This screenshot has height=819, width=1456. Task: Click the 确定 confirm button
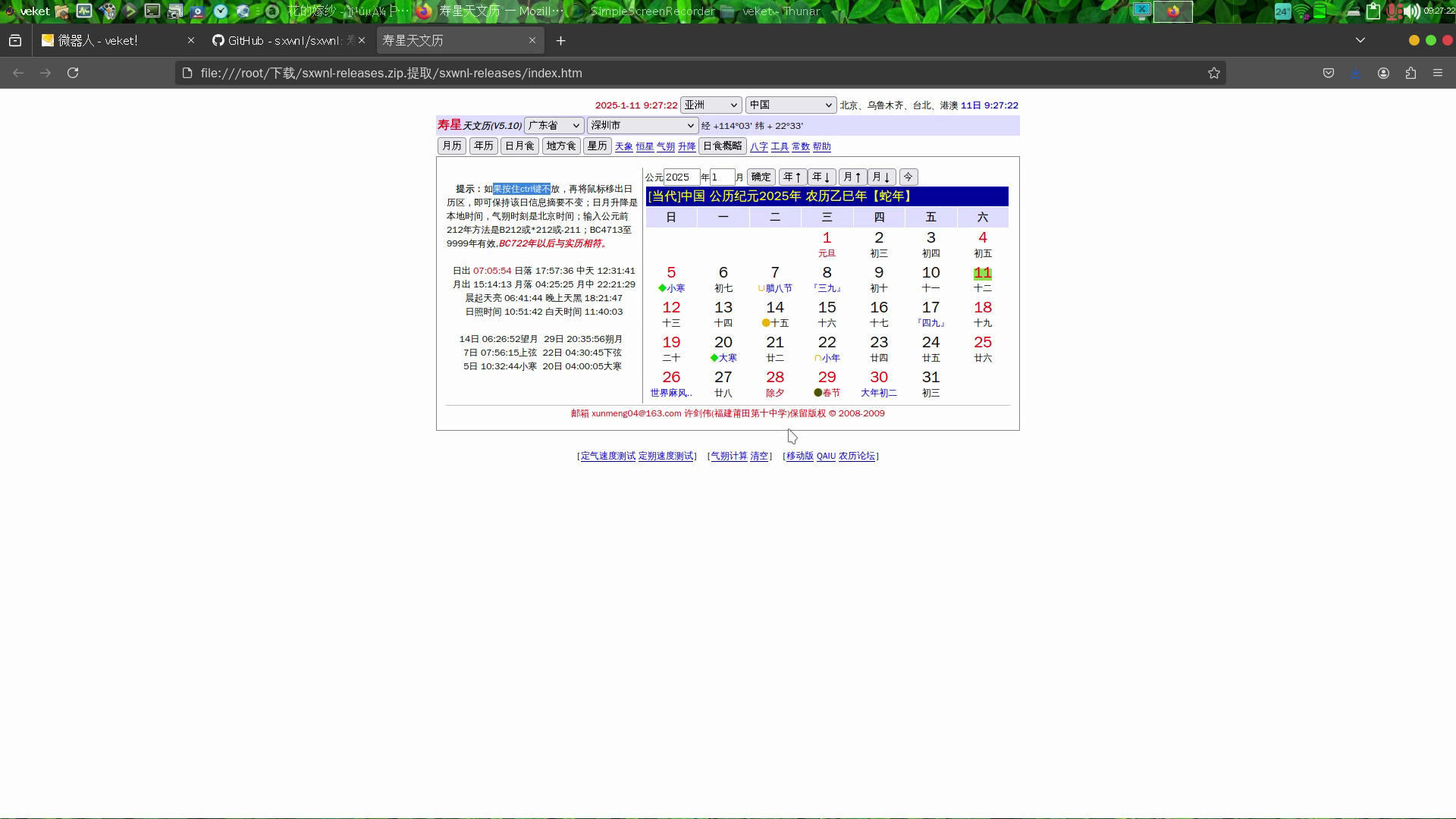[761, 177]
